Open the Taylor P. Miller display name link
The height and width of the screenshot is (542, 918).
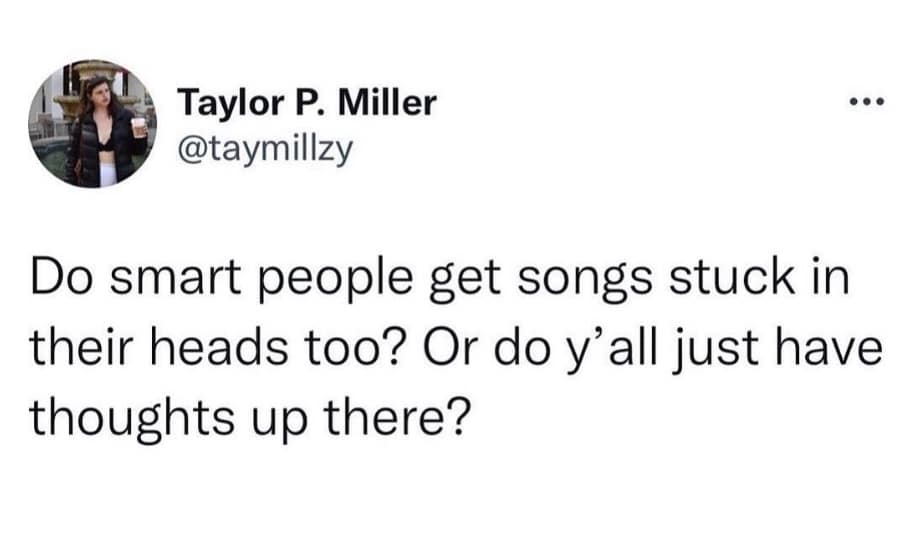click(307, 104)
